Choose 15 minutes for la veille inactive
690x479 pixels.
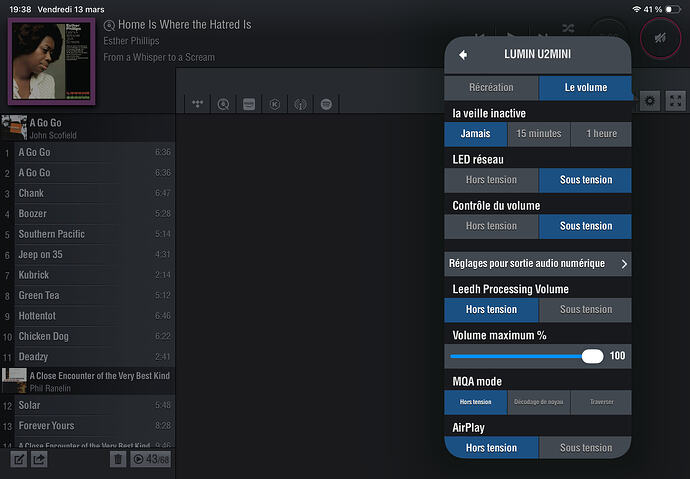(538, 134)
